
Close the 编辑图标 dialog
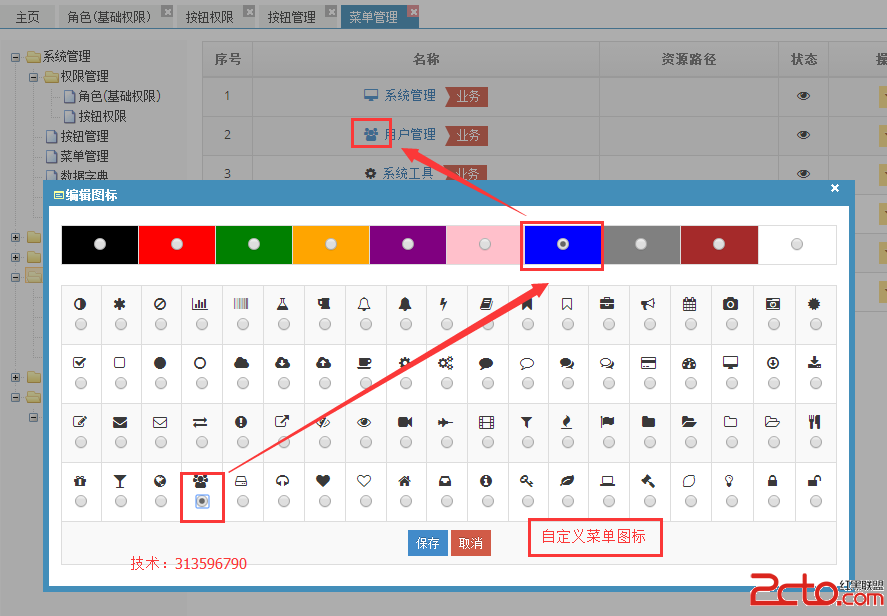click(x=835, y=188)
